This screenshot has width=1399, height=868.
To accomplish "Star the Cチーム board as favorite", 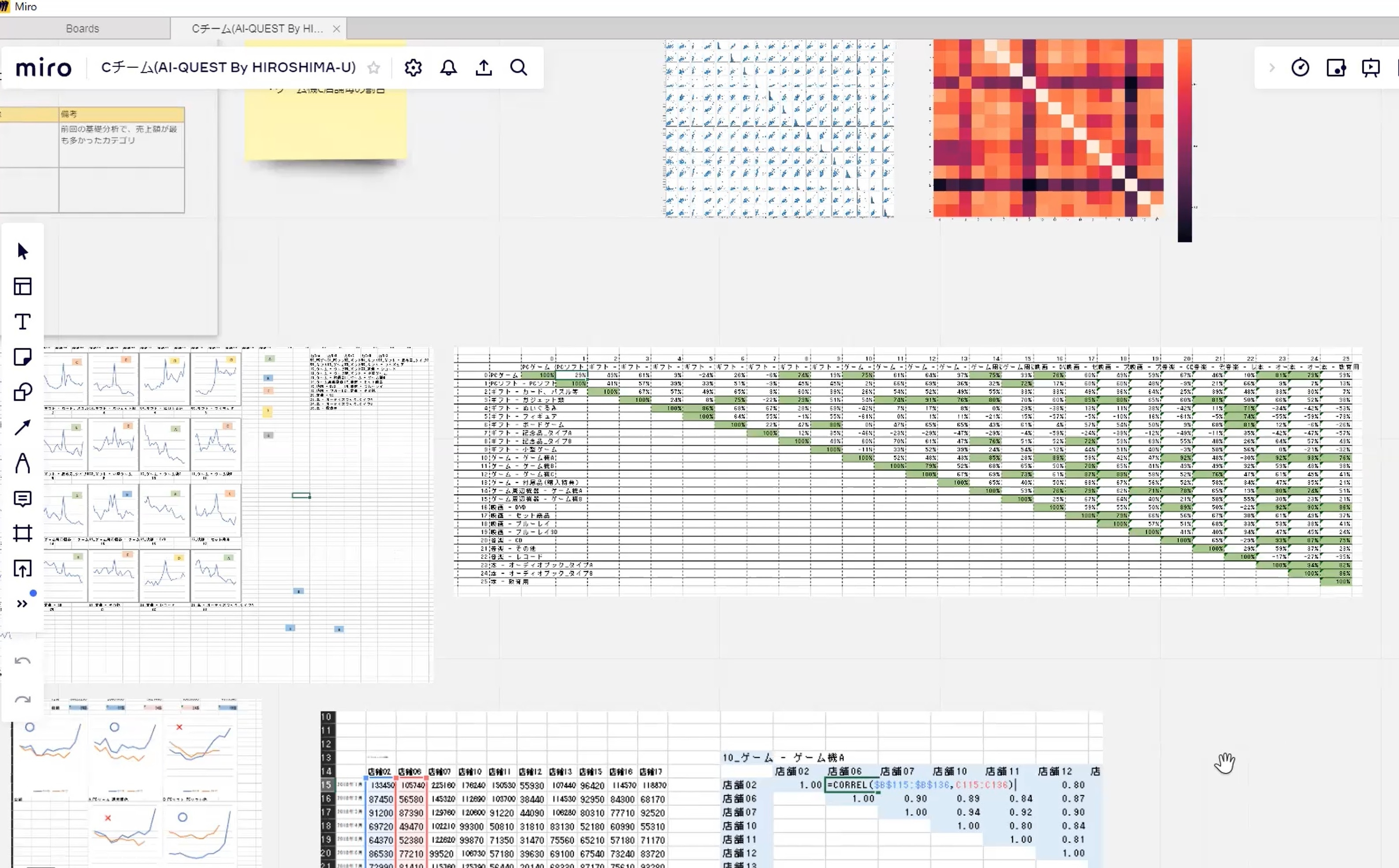I will [374, 68].
